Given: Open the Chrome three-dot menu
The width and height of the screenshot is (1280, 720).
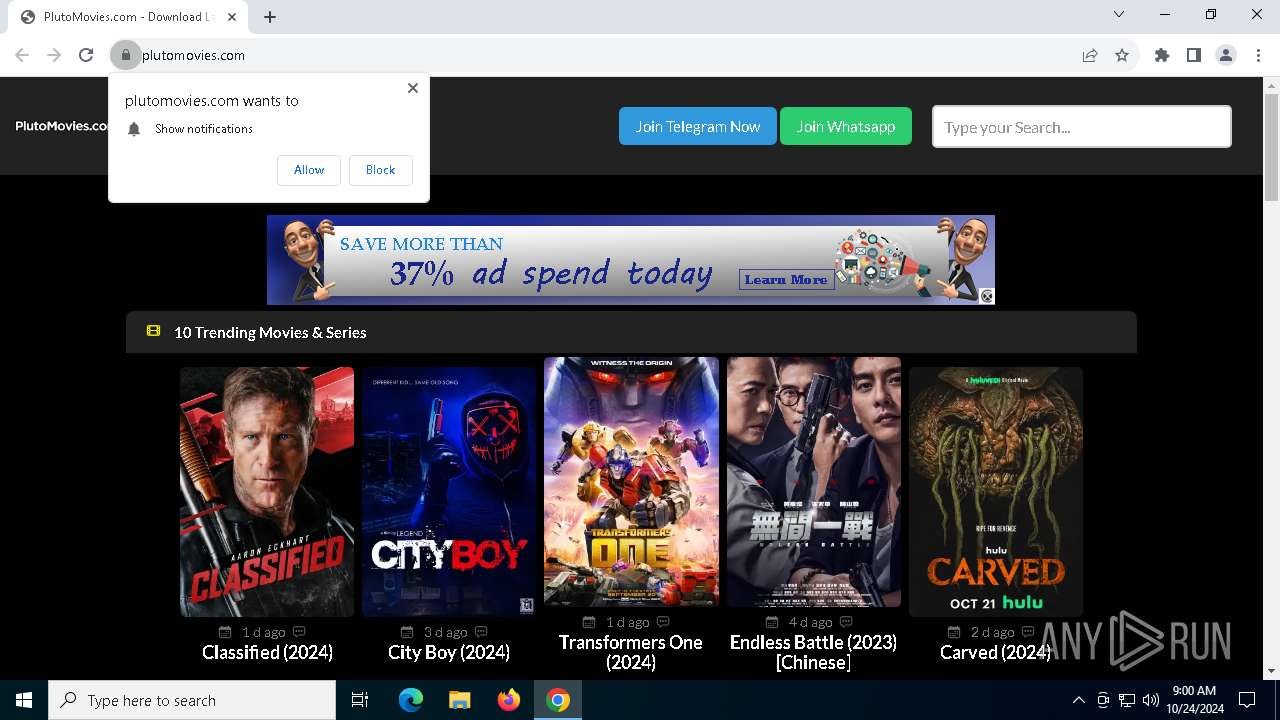Looking at the screenshot, I should pyautogui.click(x=1258, y=55).
